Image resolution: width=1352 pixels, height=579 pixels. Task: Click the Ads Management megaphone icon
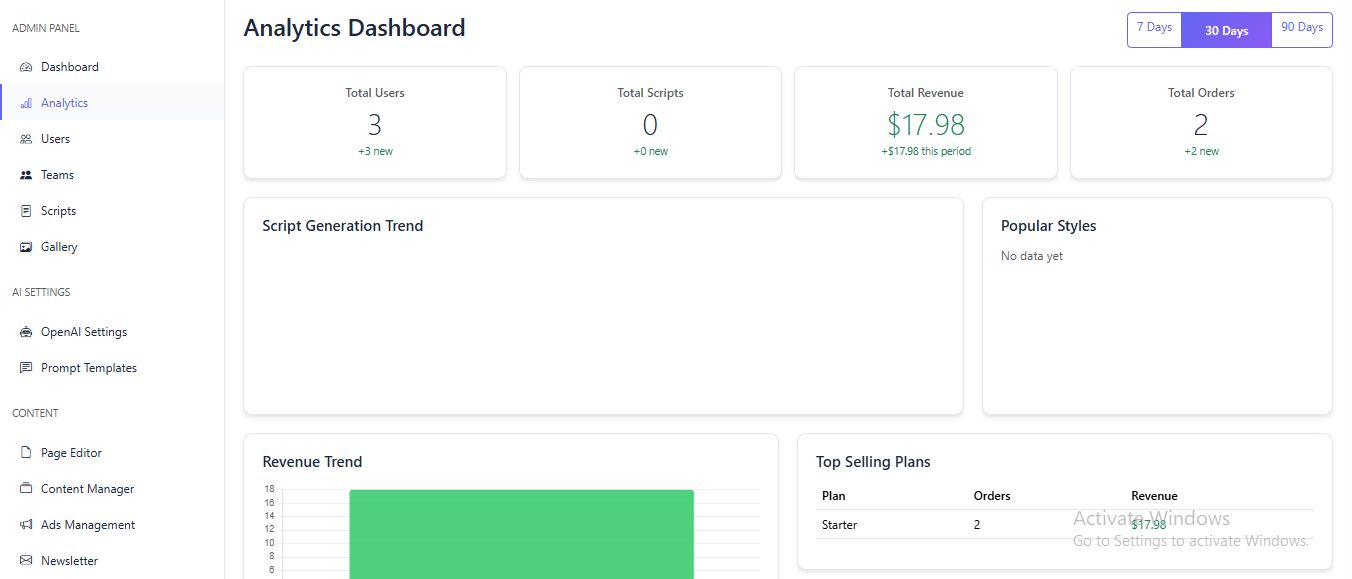[26, 525]
